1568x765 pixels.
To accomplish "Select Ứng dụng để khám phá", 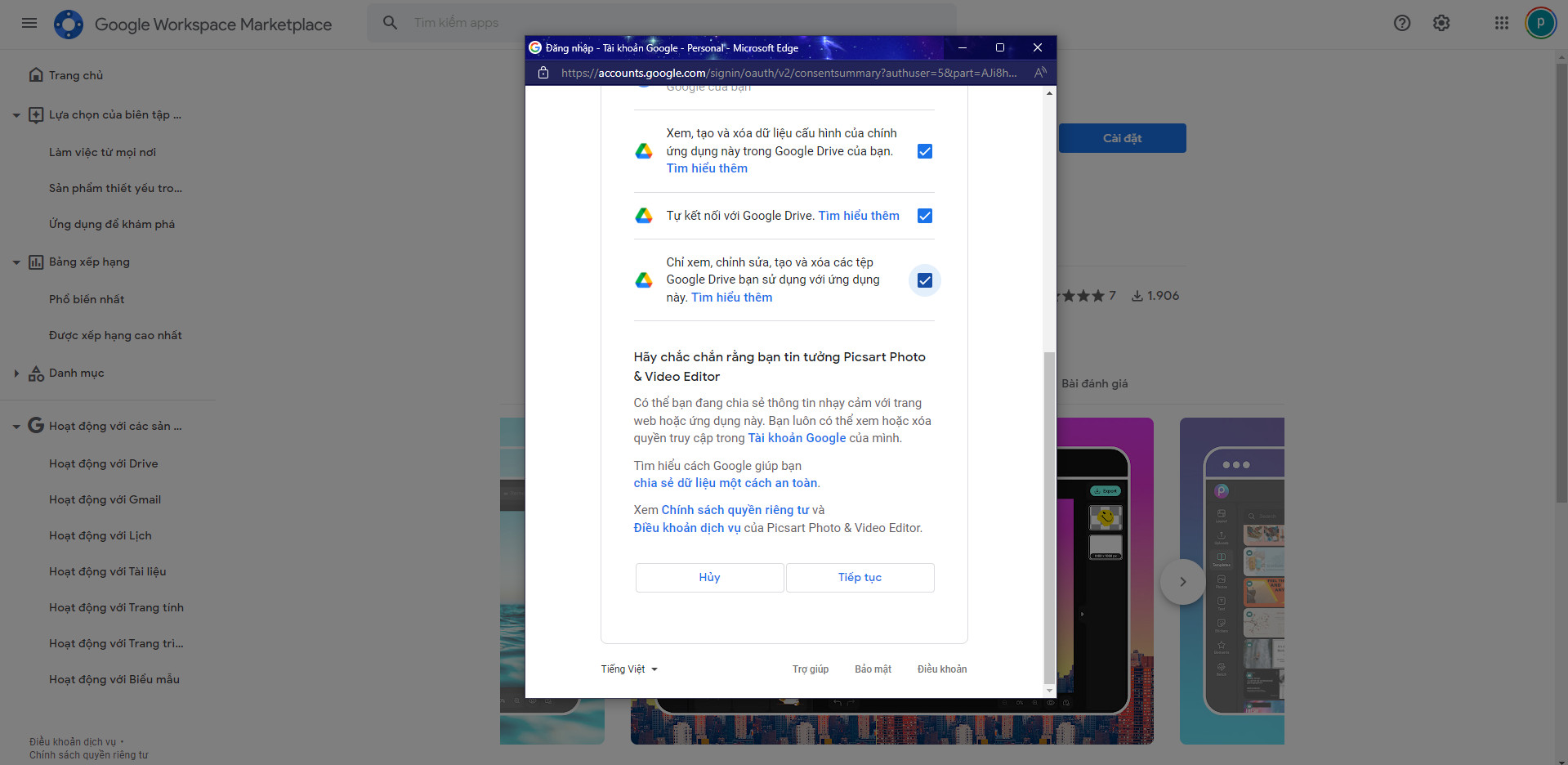I will 112,224.
